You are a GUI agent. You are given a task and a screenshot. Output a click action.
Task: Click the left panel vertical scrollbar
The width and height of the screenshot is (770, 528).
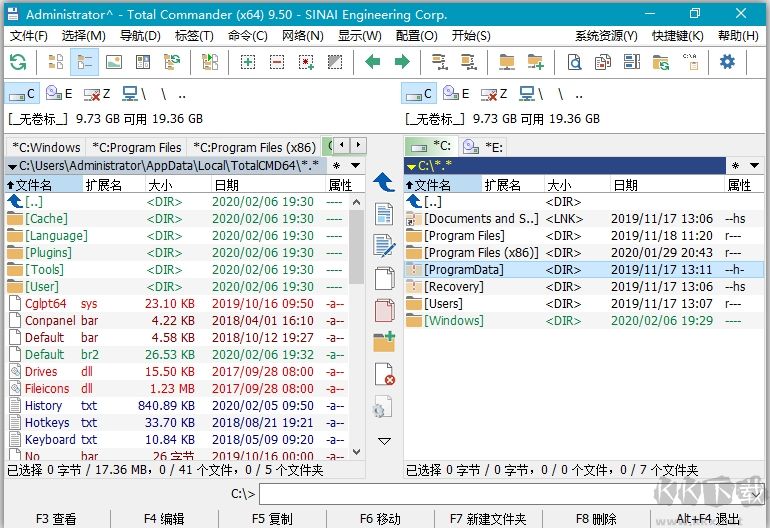coord(357,320)
